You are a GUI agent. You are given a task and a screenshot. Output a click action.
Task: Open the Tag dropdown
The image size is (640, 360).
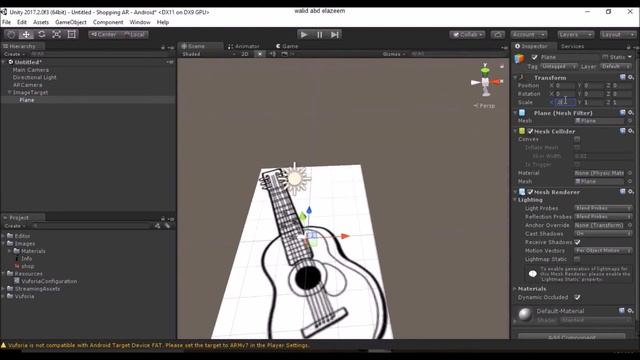point(559,66)
